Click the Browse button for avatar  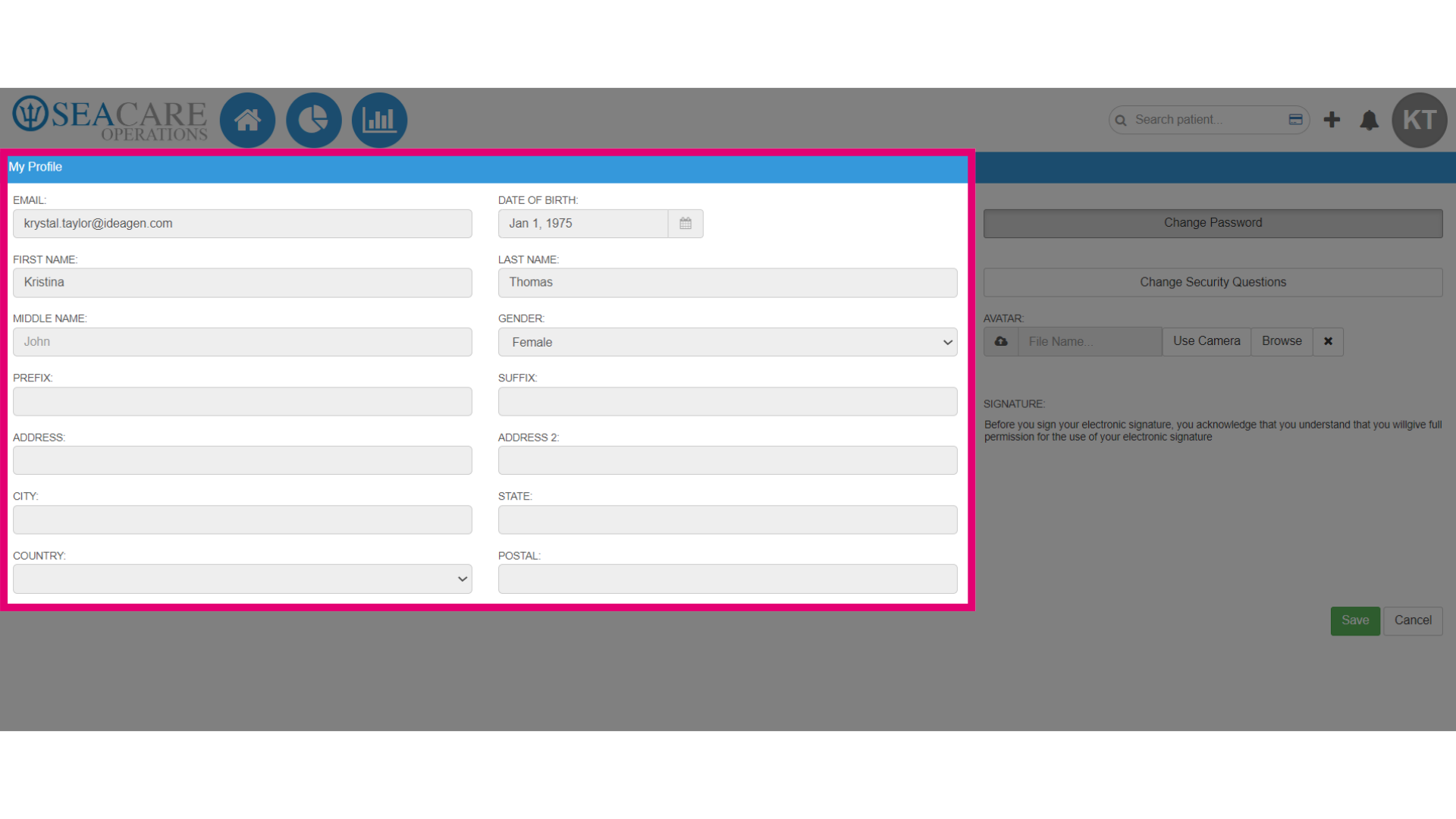(1282, 341)
